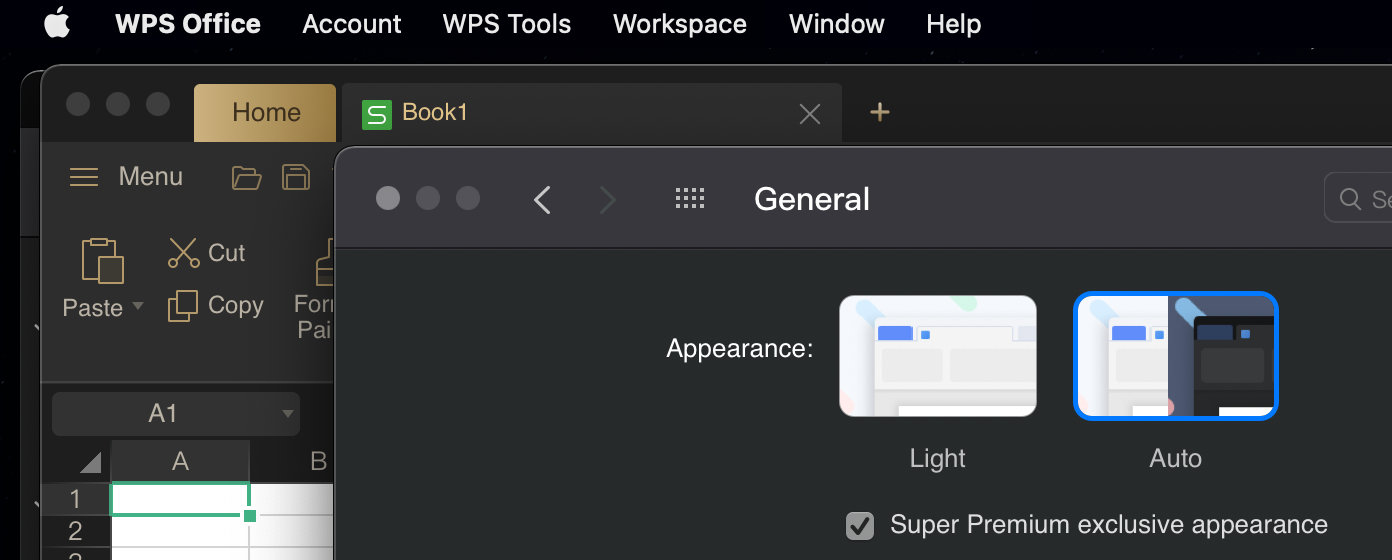Screen dimensions: 1392x560
Task: Click the Copy icon
Action: pos(183,306)
